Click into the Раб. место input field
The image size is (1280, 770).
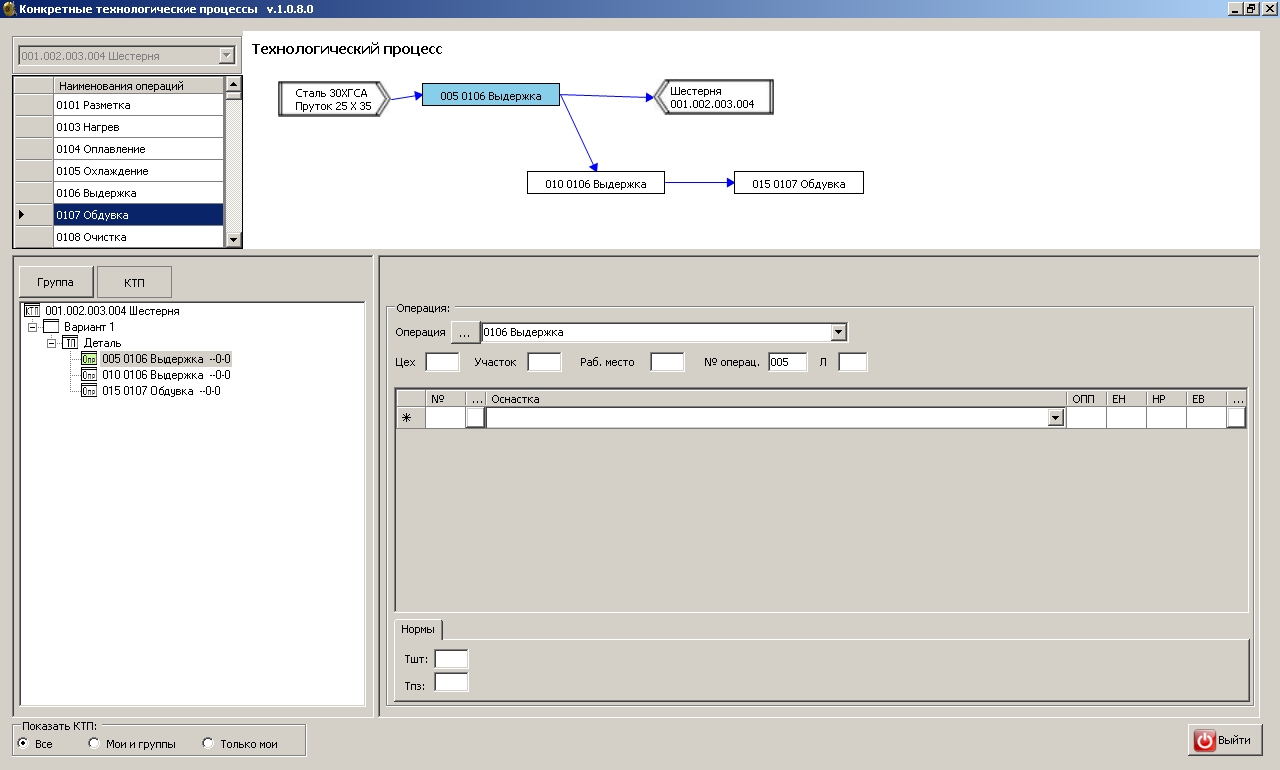[667, 362]
